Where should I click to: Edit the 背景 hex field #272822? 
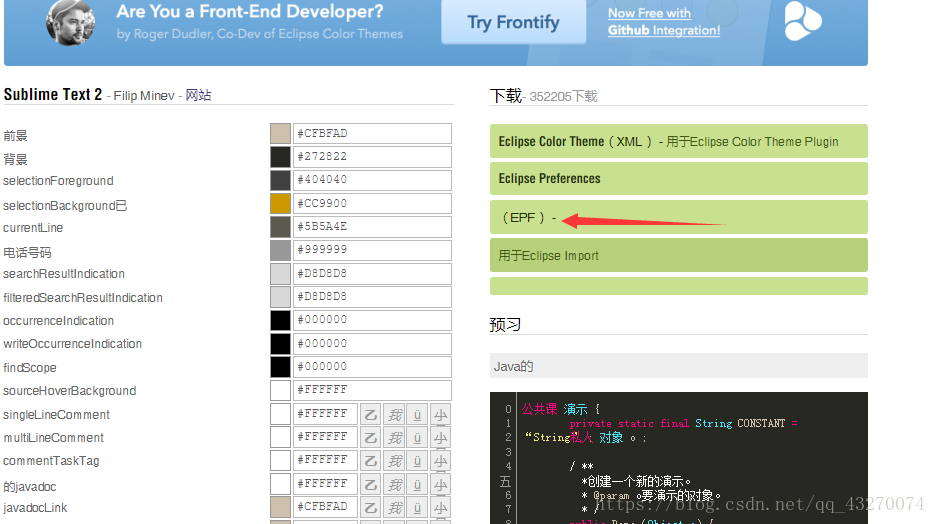click(x=372, y=156)
